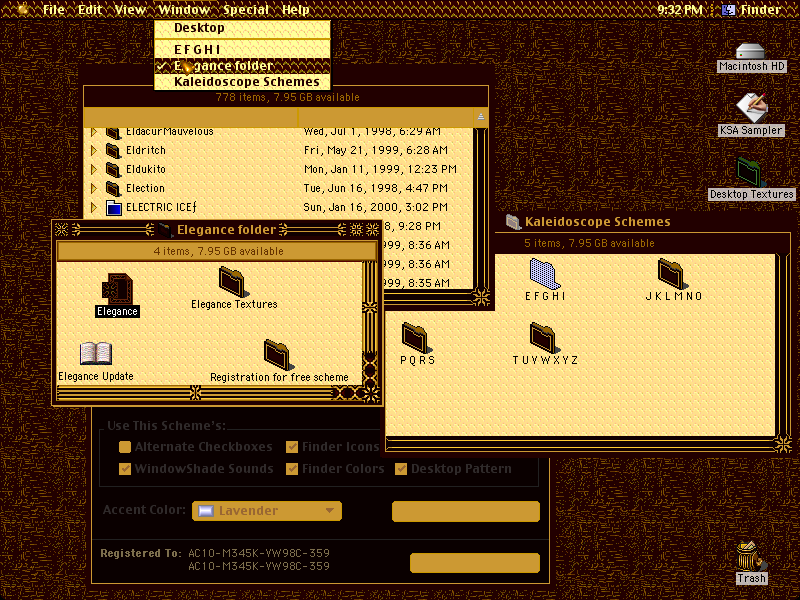The height and width of the screenshot is (600, 800).
Task: Select the Registration for free scheme folder
Action: (x=278, y=355)
